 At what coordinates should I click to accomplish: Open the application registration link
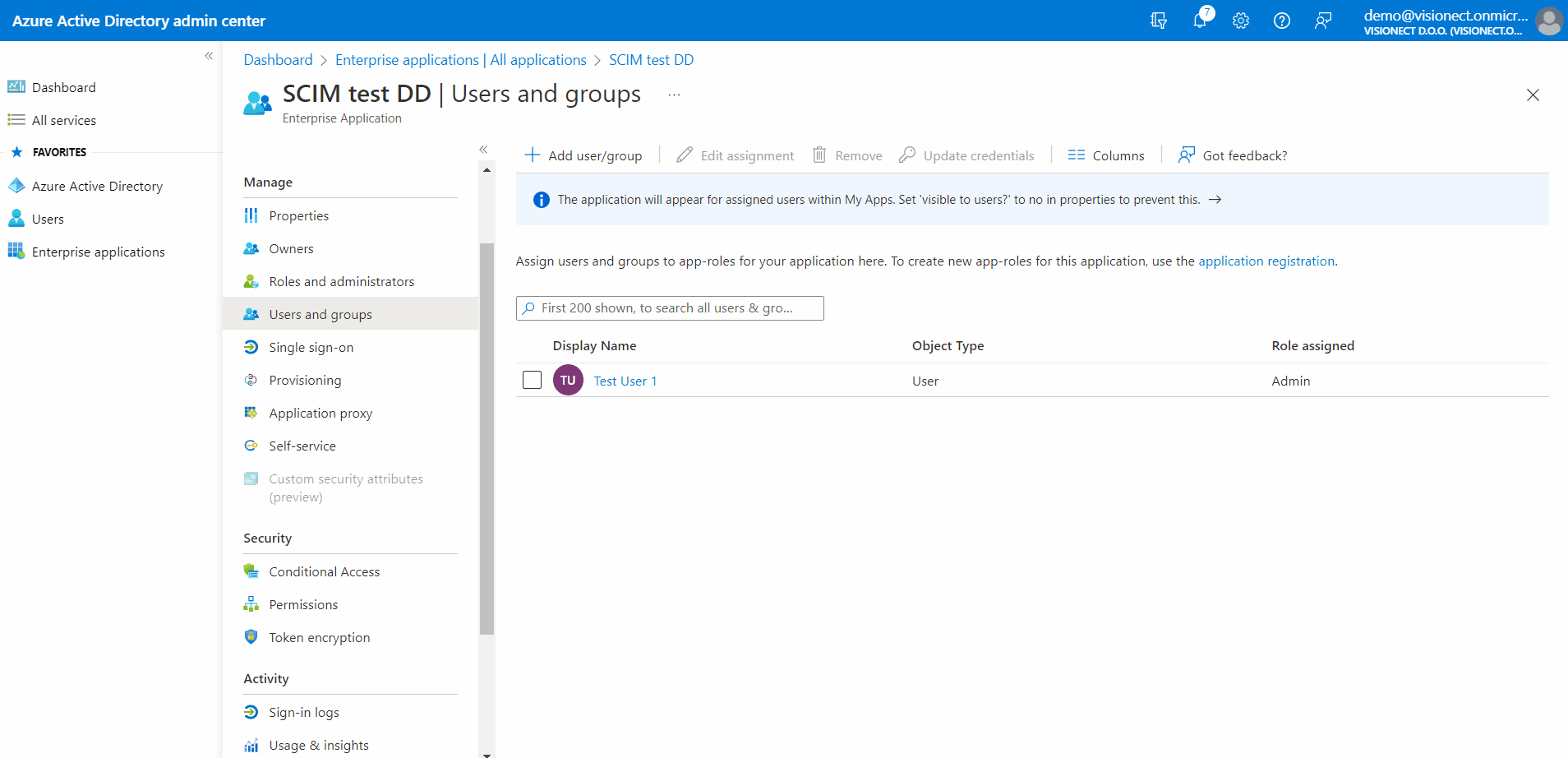click(x=1266, y=261)
